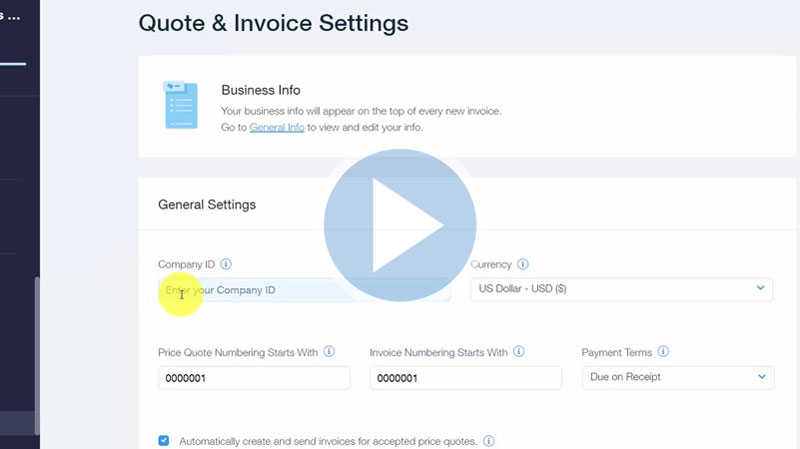Click info icon next to Invoice Numbering
800x449 pixels.
[x=519, y=352]
